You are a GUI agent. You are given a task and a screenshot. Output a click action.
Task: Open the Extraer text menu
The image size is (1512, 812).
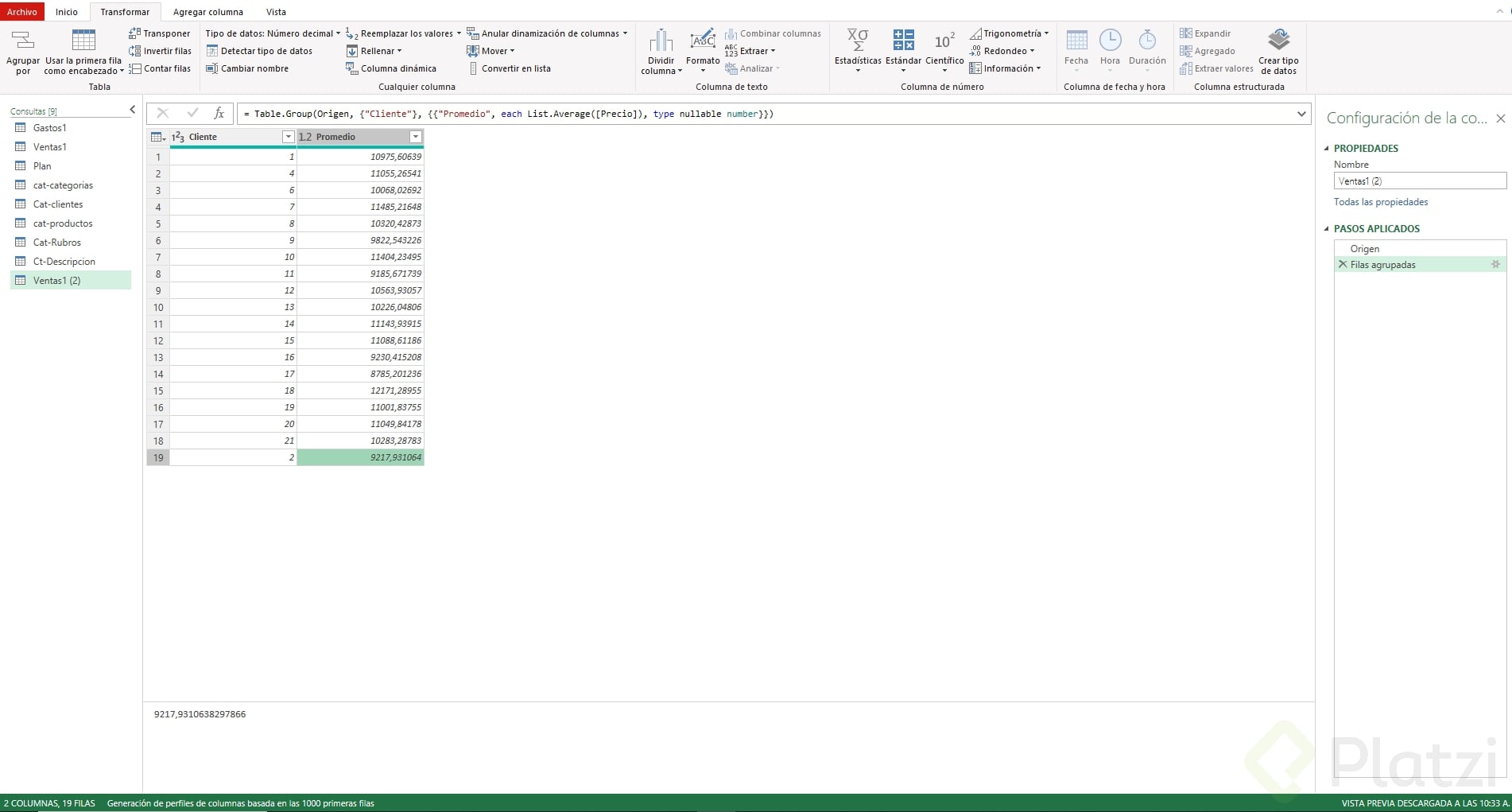(x=750, y=51)
